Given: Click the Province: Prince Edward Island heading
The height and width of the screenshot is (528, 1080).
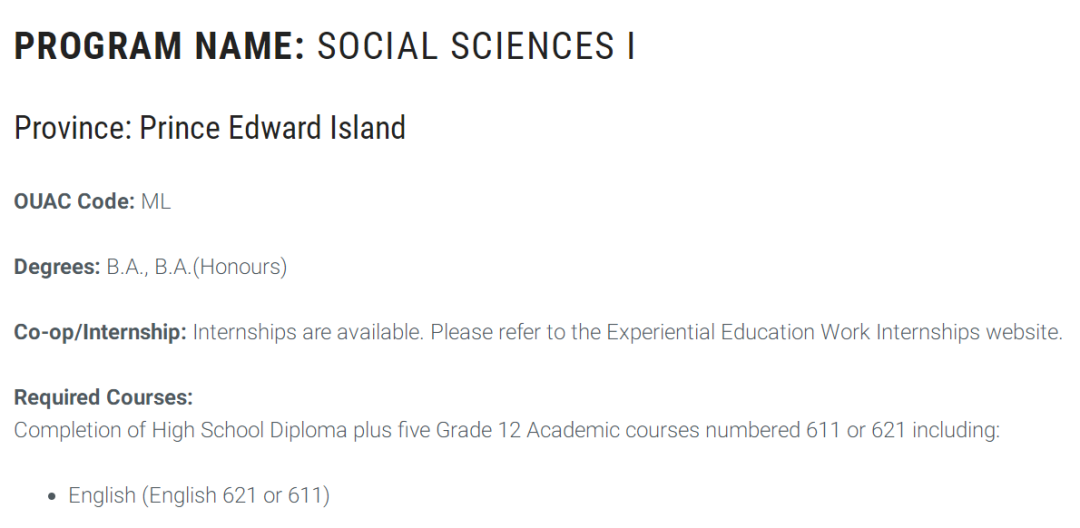Looking at the screenshot, I should (x=210, y=128).
